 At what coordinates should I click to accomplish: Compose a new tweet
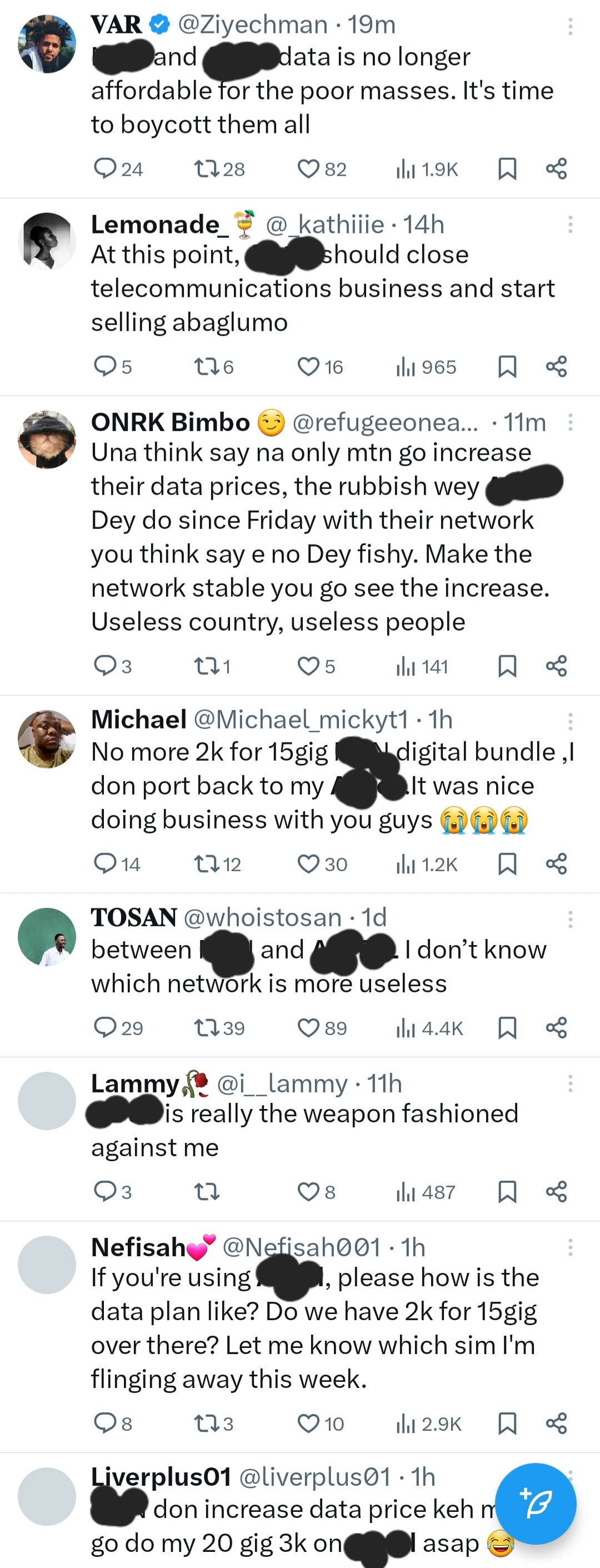click(x=536, y=1503)
